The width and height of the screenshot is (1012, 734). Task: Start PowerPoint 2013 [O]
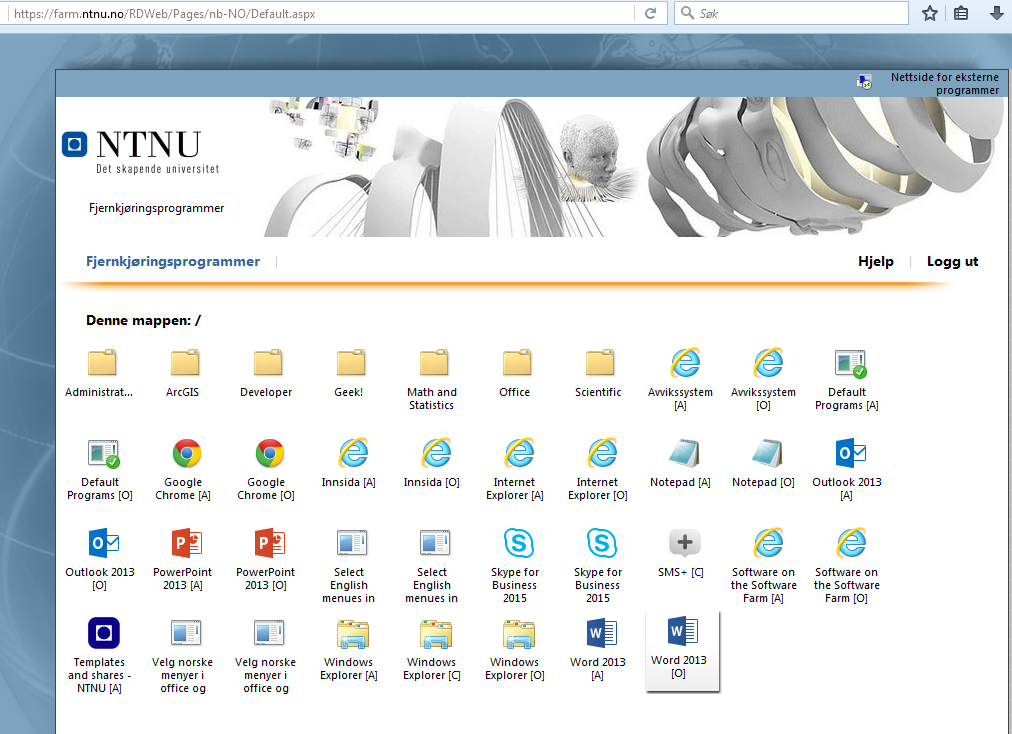coord(267,559)
